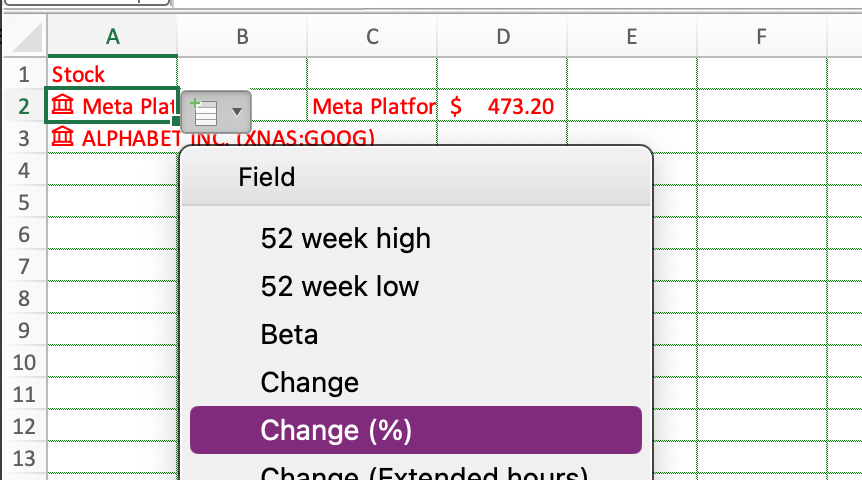862x480 pixels.
Task: Click the Stock header cell A1
Action: click(x=112, y=74)
